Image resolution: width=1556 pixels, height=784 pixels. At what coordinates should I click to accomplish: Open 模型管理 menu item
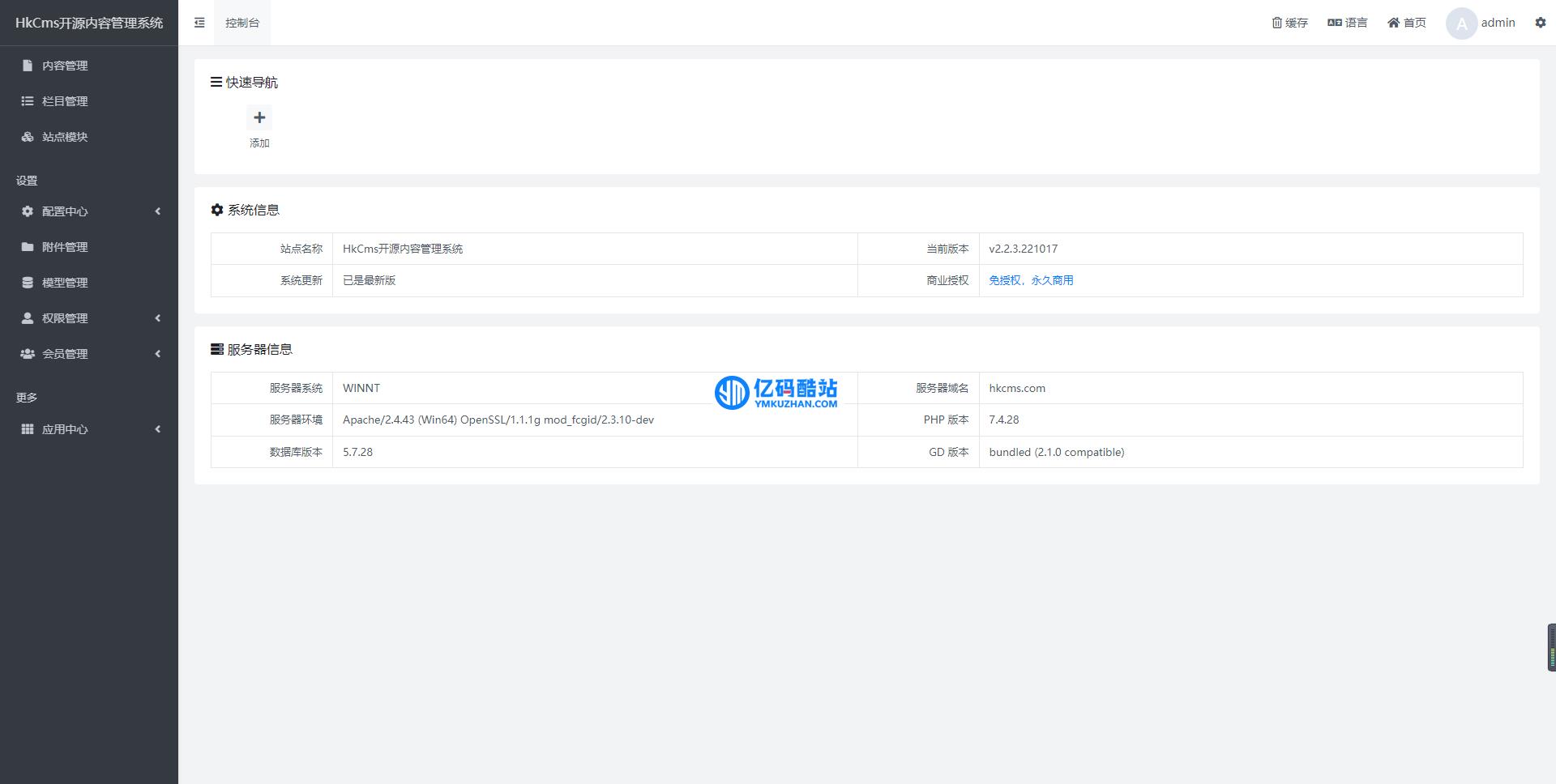pyautogui.click(x=89, y=283)
